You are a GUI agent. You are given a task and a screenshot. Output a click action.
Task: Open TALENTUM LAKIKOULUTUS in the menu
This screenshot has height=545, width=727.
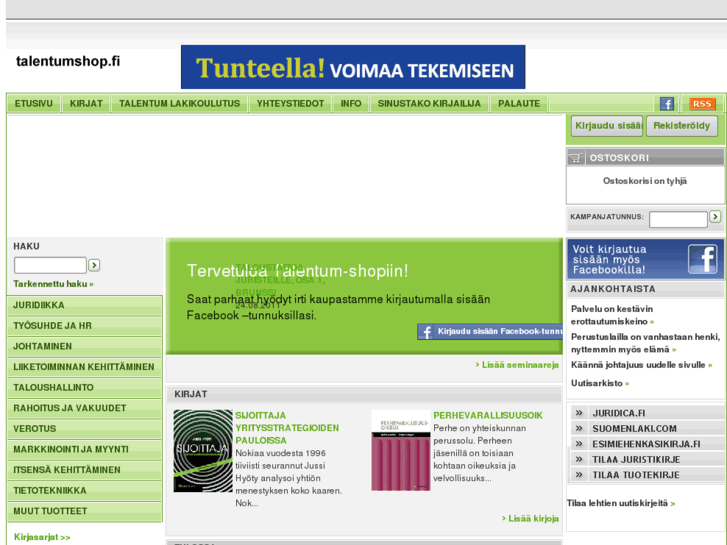tap(179, 103)
